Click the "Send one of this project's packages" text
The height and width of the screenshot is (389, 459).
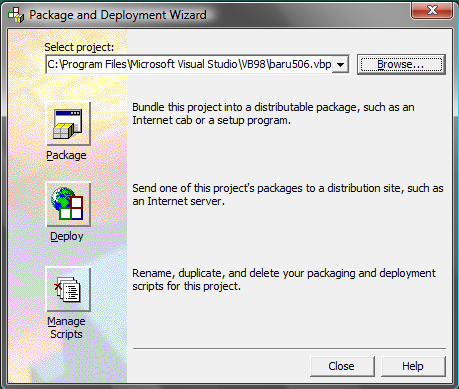click(x=288, y=195)
